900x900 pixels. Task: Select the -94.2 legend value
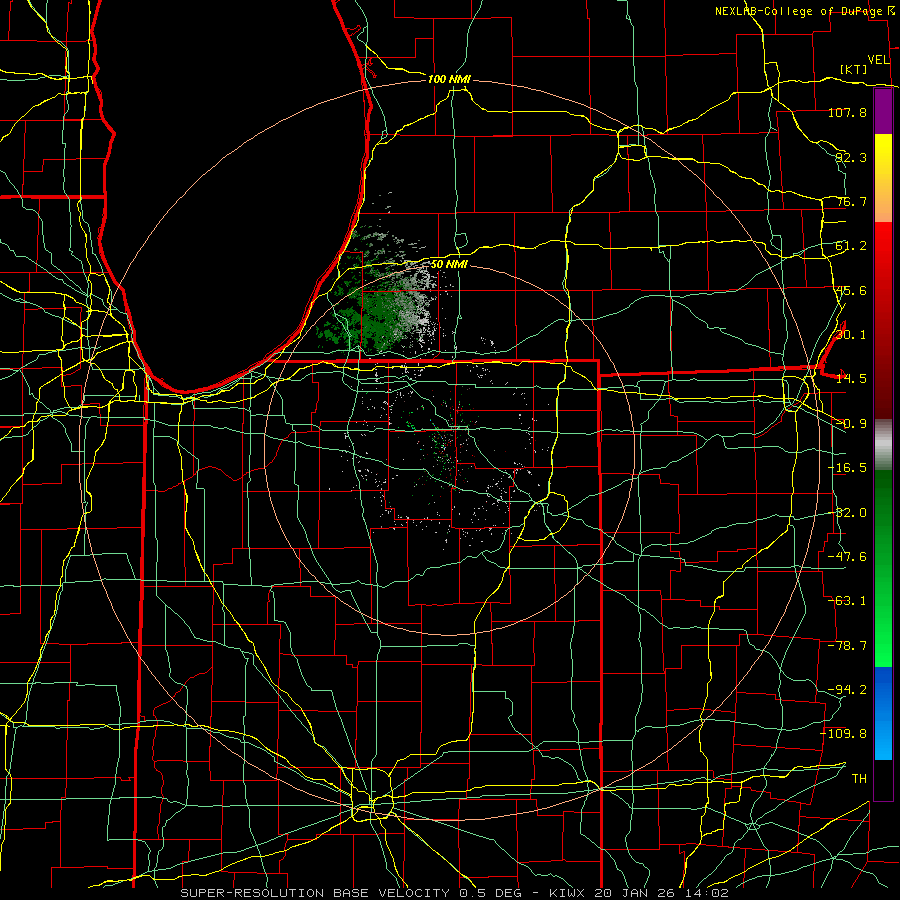tap(847, 689)
